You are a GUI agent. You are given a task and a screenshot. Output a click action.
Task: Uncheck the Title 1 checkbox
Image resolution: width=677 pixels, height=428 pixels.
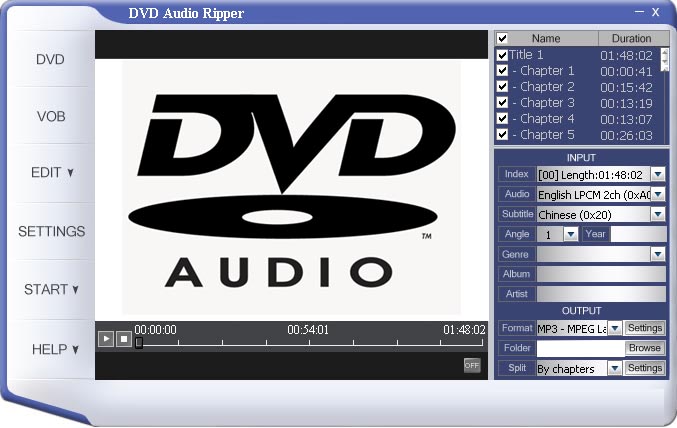coord(502,55)
